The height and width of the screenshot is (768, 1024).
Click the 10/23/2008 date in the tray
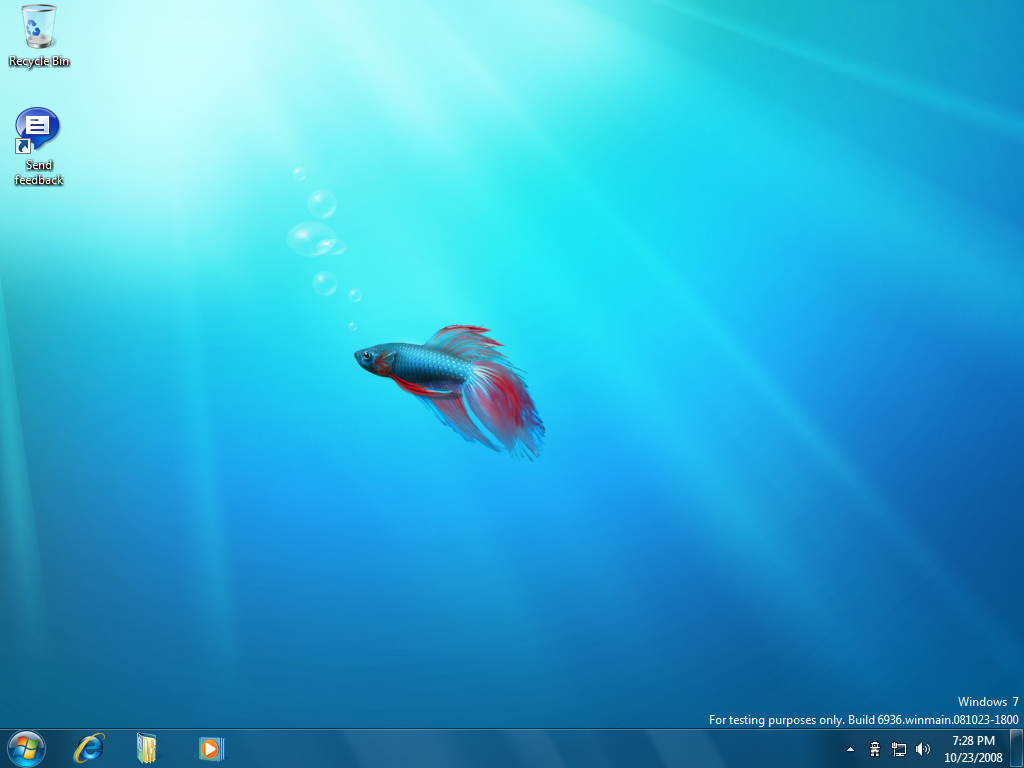973,757
